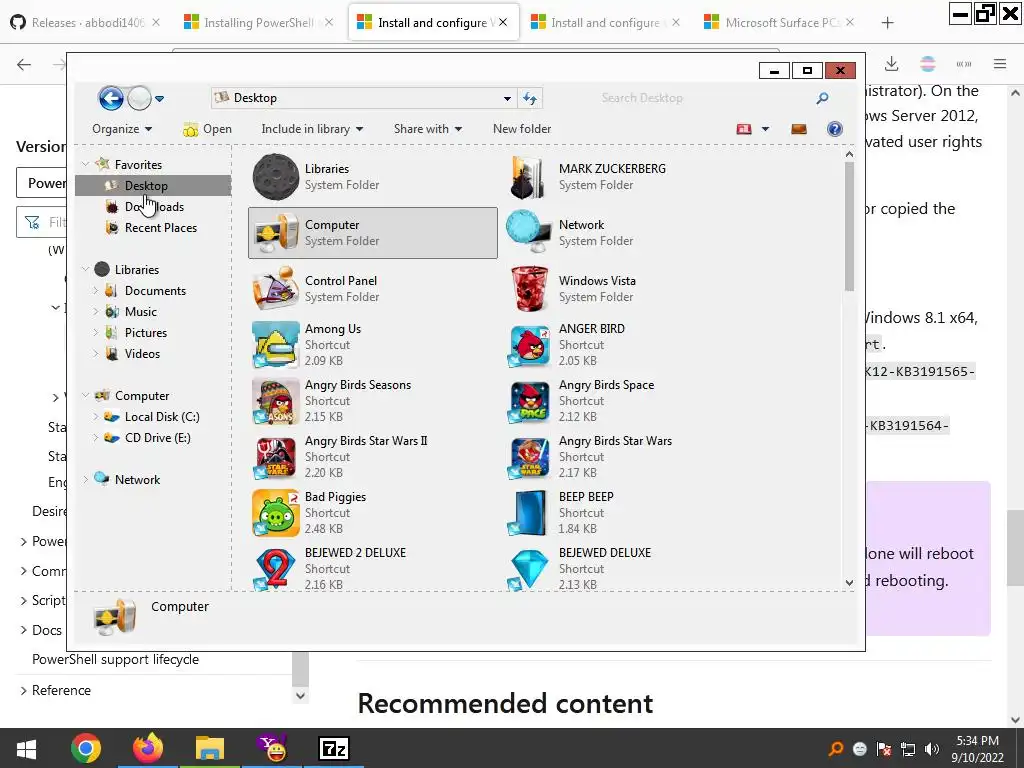Open the Firefox hamburger menu
The height and width of the screenshot is (768, 1024).
[1000, 64]
